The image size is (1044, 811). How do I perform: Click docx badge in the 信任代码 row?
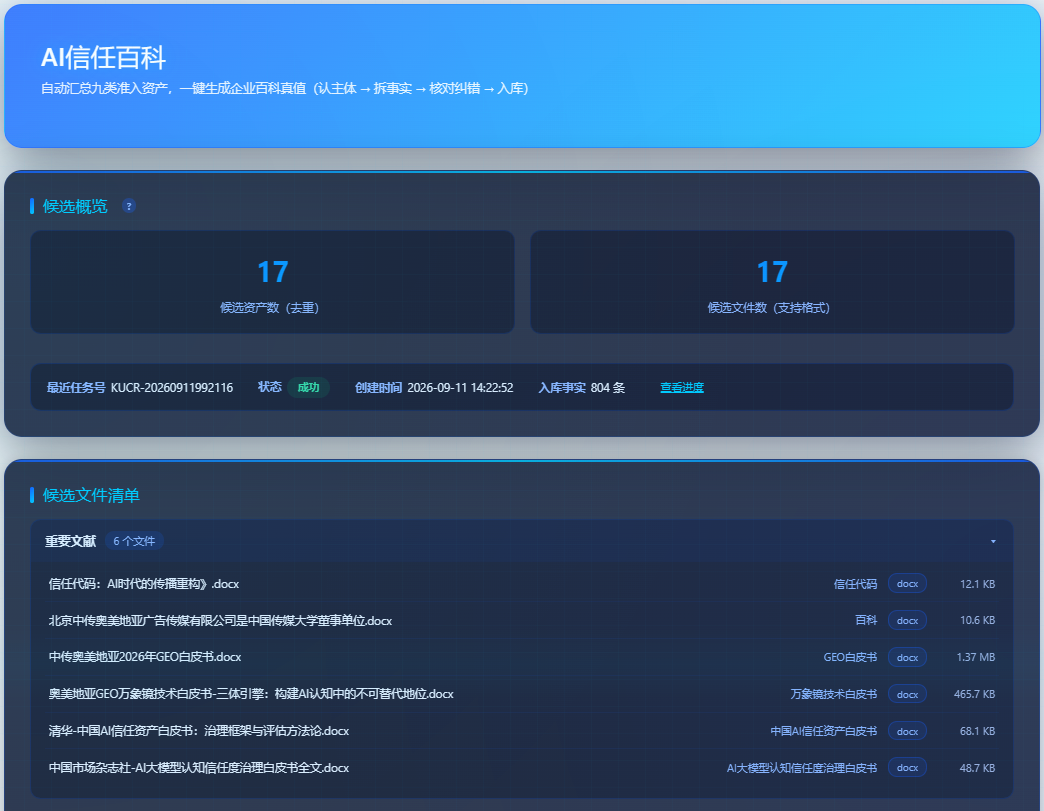click(908, 584)
